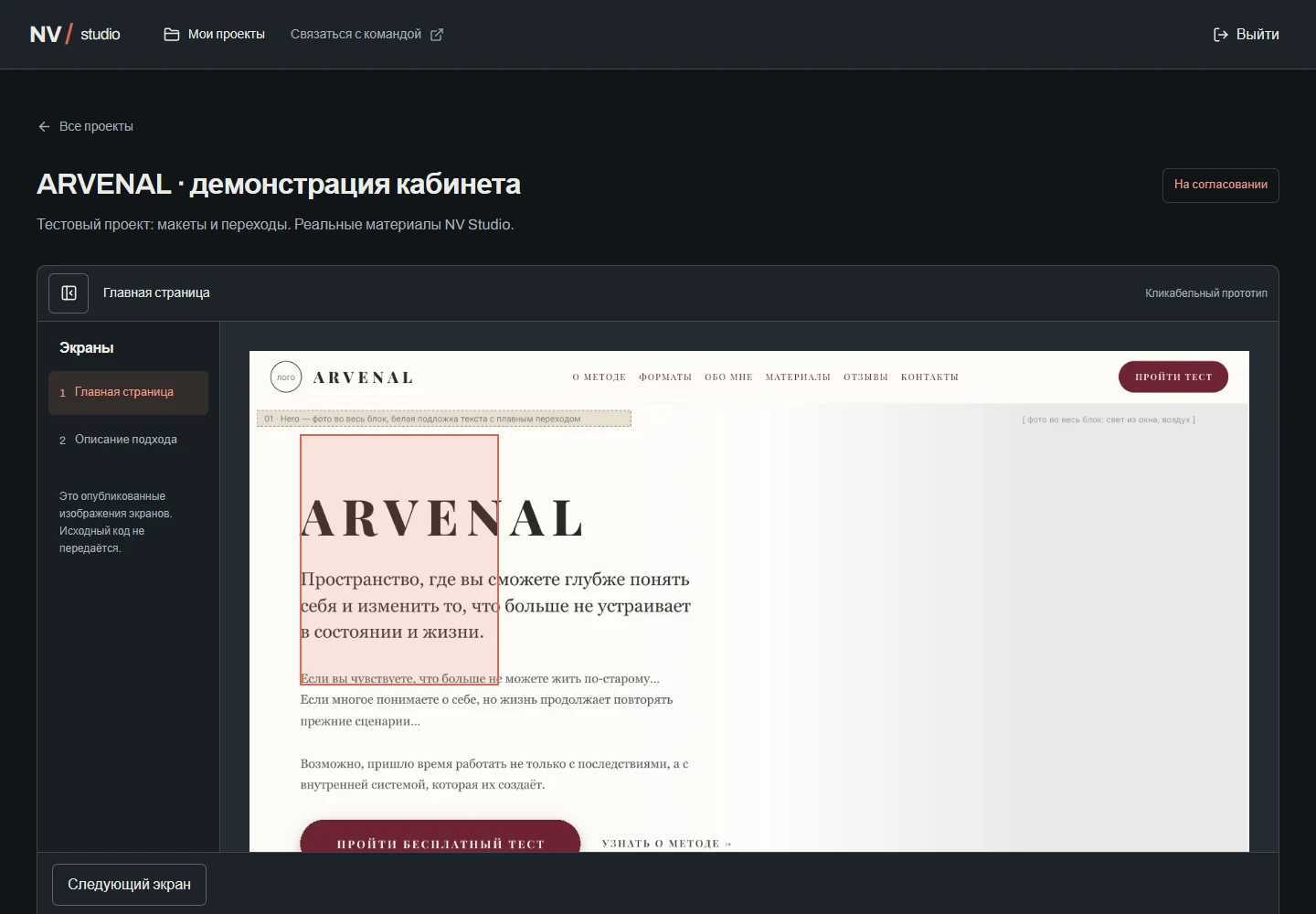Click project description starting Тестовый проект
The width and height of the screenshot is (1316, 914).
point(275,225)
